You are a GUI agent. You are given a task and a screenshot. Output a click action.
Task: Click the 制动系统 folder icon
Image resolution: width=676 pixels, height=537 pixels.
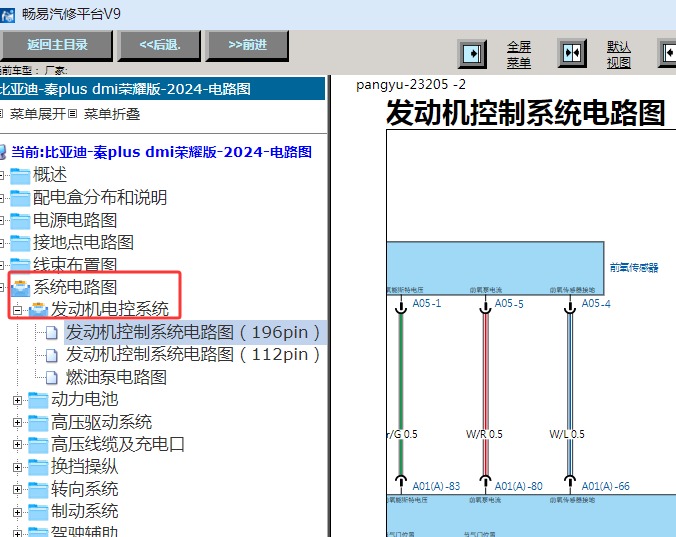(38, 512)
